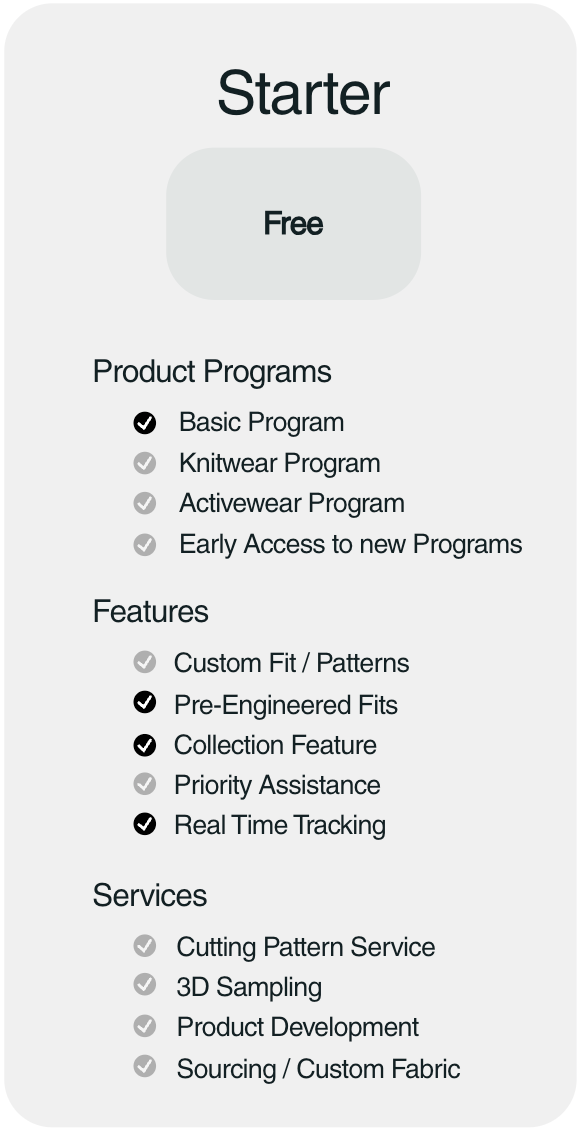This screenshot has height=1134, width=582.
Task: Click the Product Programs section heading
Action: pyautogui.click(x=212, y=372)
